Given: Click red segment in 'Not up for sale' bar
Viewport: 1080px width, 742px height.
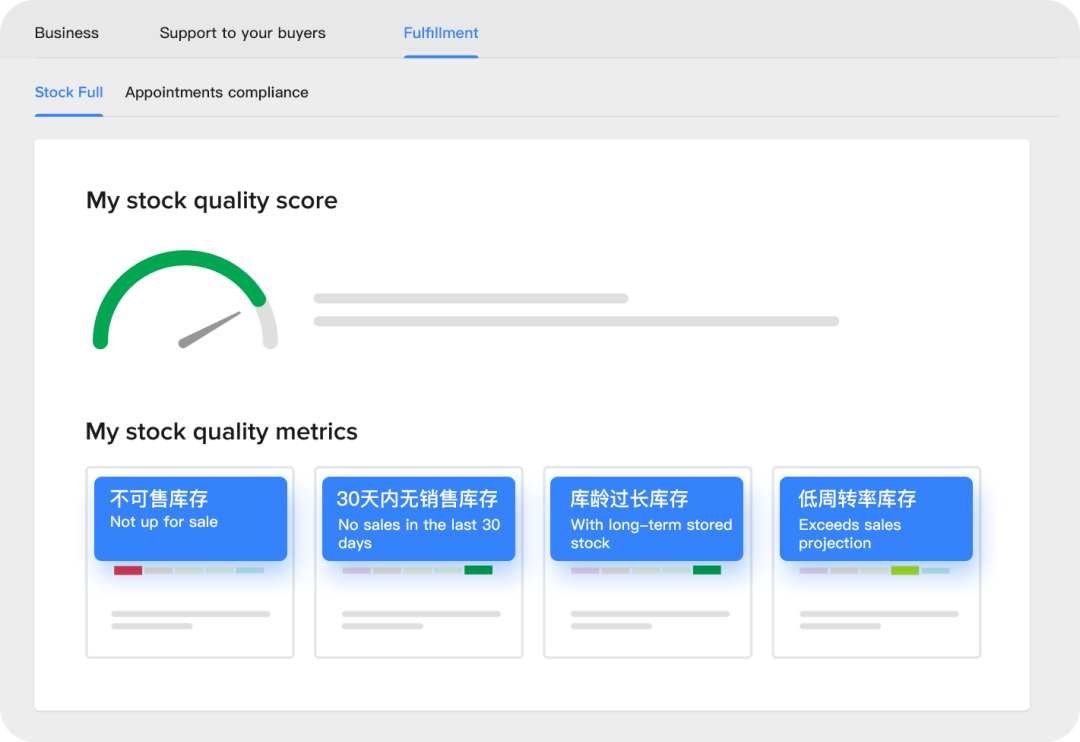Looking at the screenshot, I should (128, 570).
